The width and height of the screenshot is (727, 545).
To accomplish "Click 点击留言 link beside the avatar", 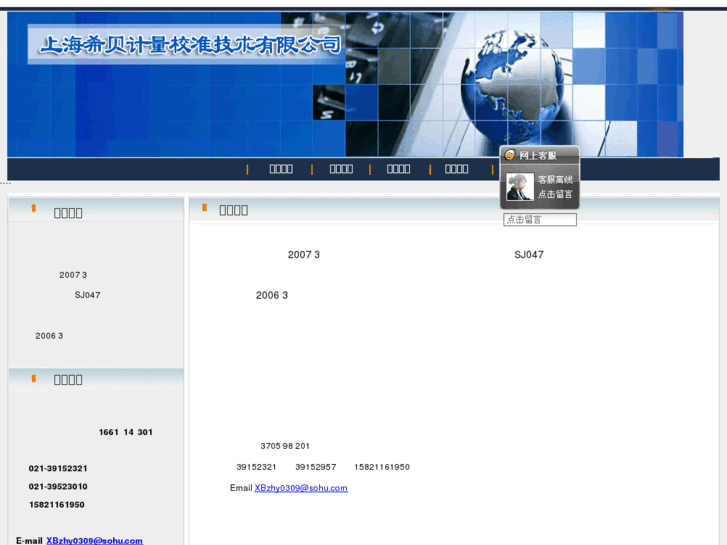I will pyautogui.click(x=555, y=194).
